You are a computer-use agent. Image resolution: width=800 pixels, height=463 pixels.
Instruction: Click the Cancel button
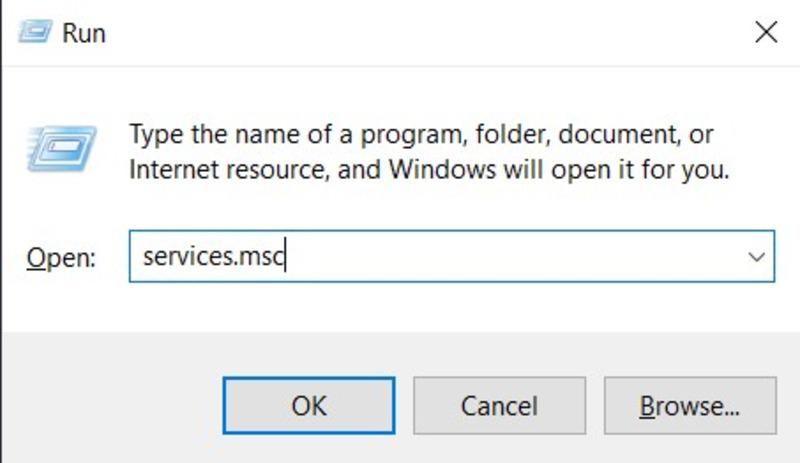pos(499,405)
